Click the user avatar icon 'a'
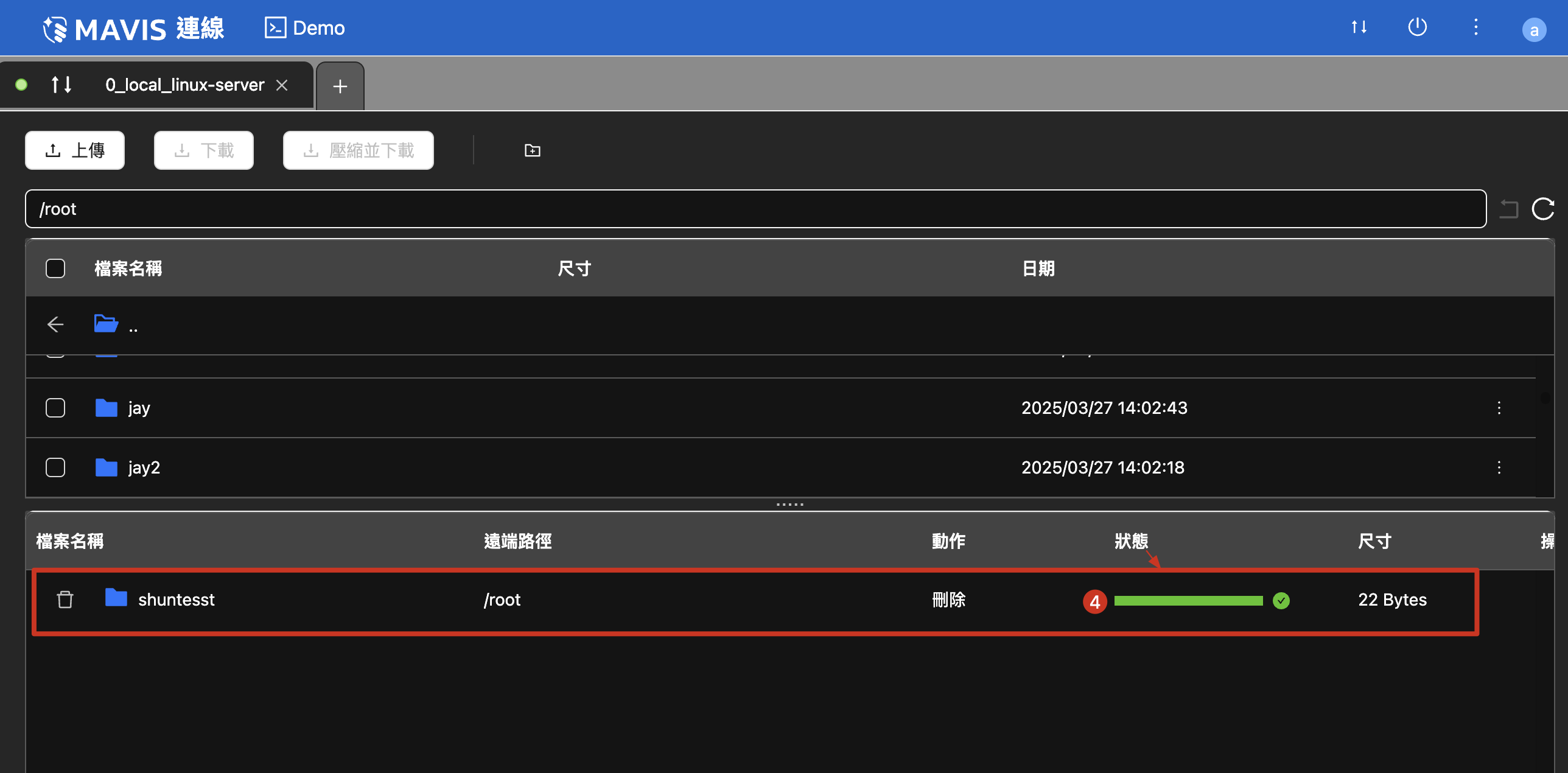 pyautogui.click(x=1533, y=30)
